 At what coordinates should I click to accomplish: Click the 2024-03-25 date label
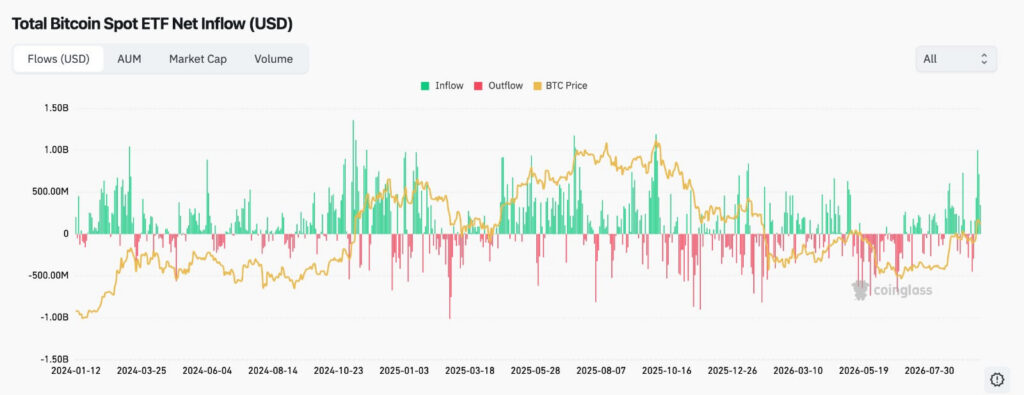click(141, 371)
